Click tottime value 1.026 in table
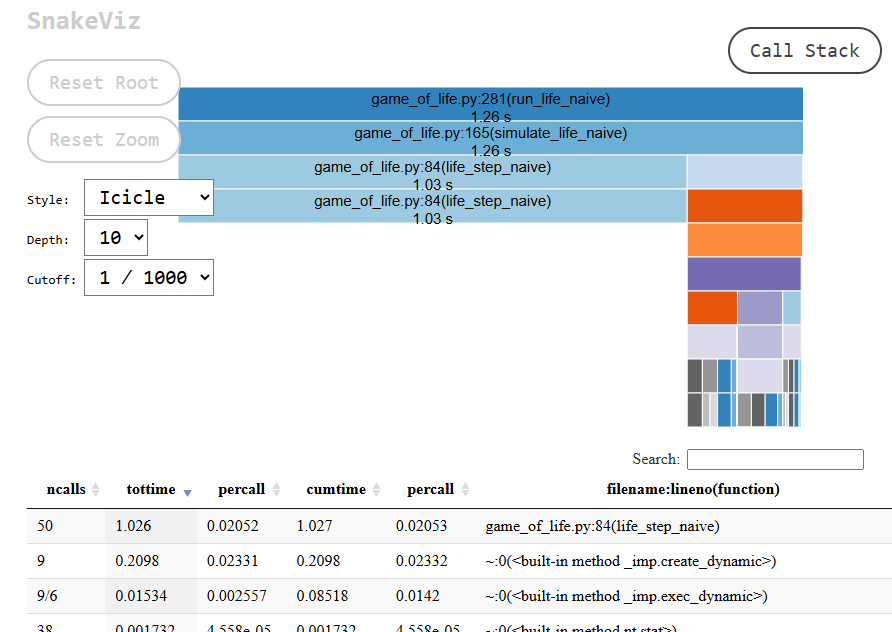This screenshot has height=632, width=892. (133, 526)
